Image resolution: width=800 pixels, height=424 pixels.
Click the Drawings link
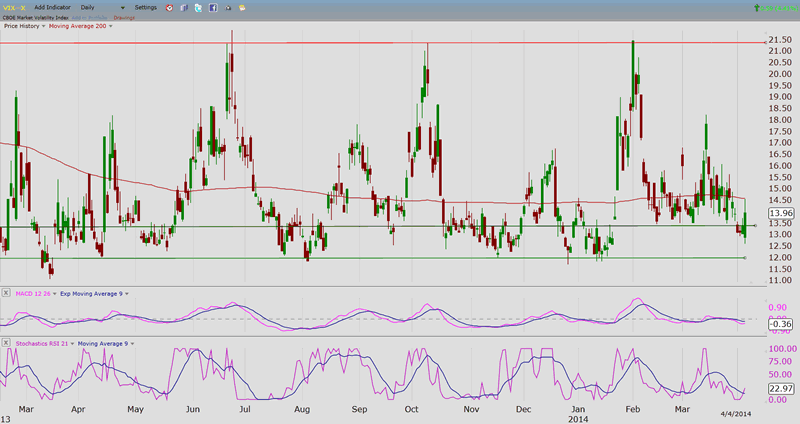pyautogui.click(x=124, y=18)
